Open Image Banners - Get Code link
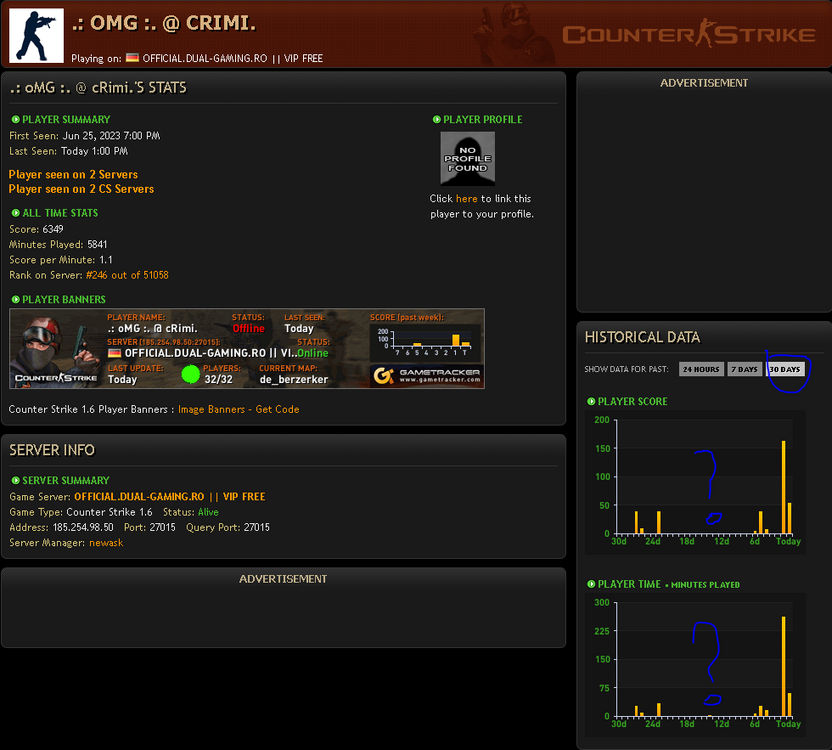The image size is (832, 750). tap(238, 409)
